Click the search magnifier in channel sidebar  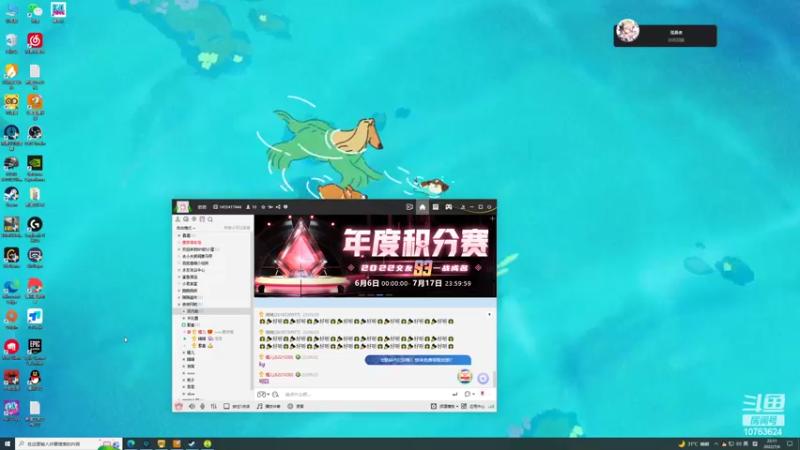click(x=210, y=219)
